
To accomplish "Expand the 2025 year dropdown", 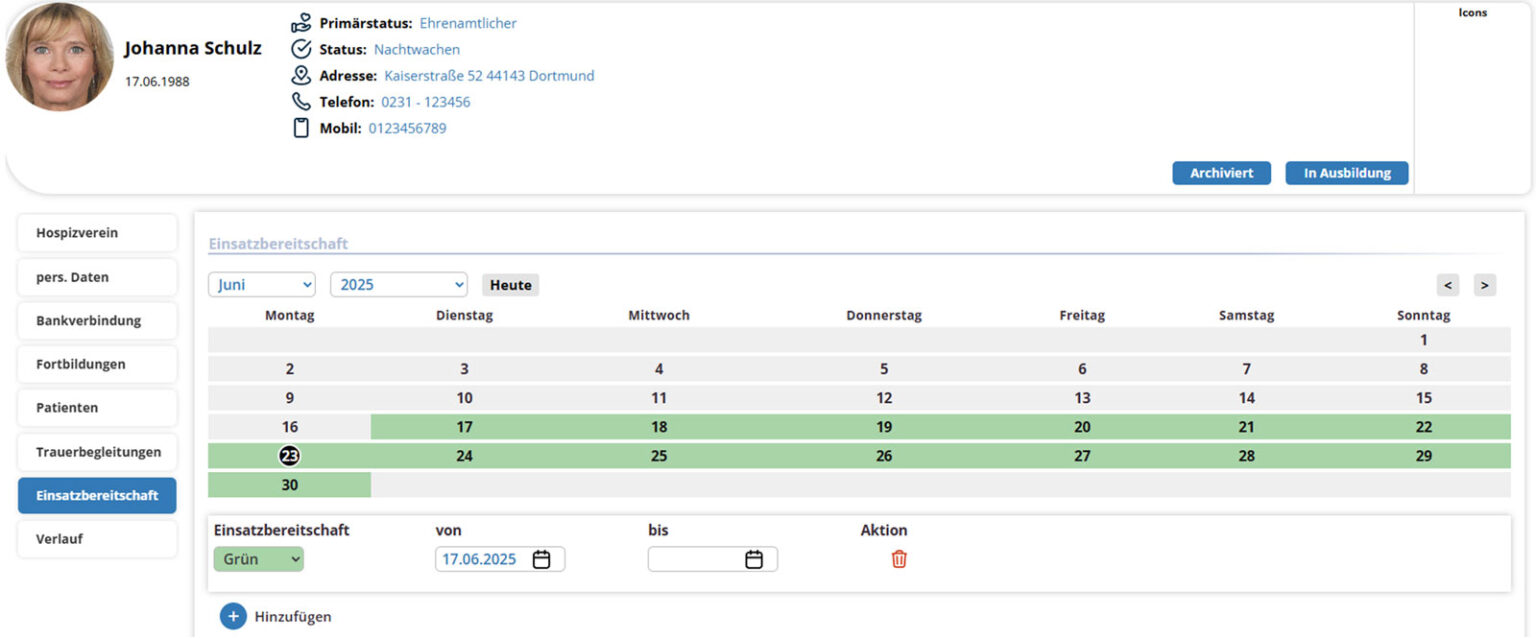I will [398, 285].
